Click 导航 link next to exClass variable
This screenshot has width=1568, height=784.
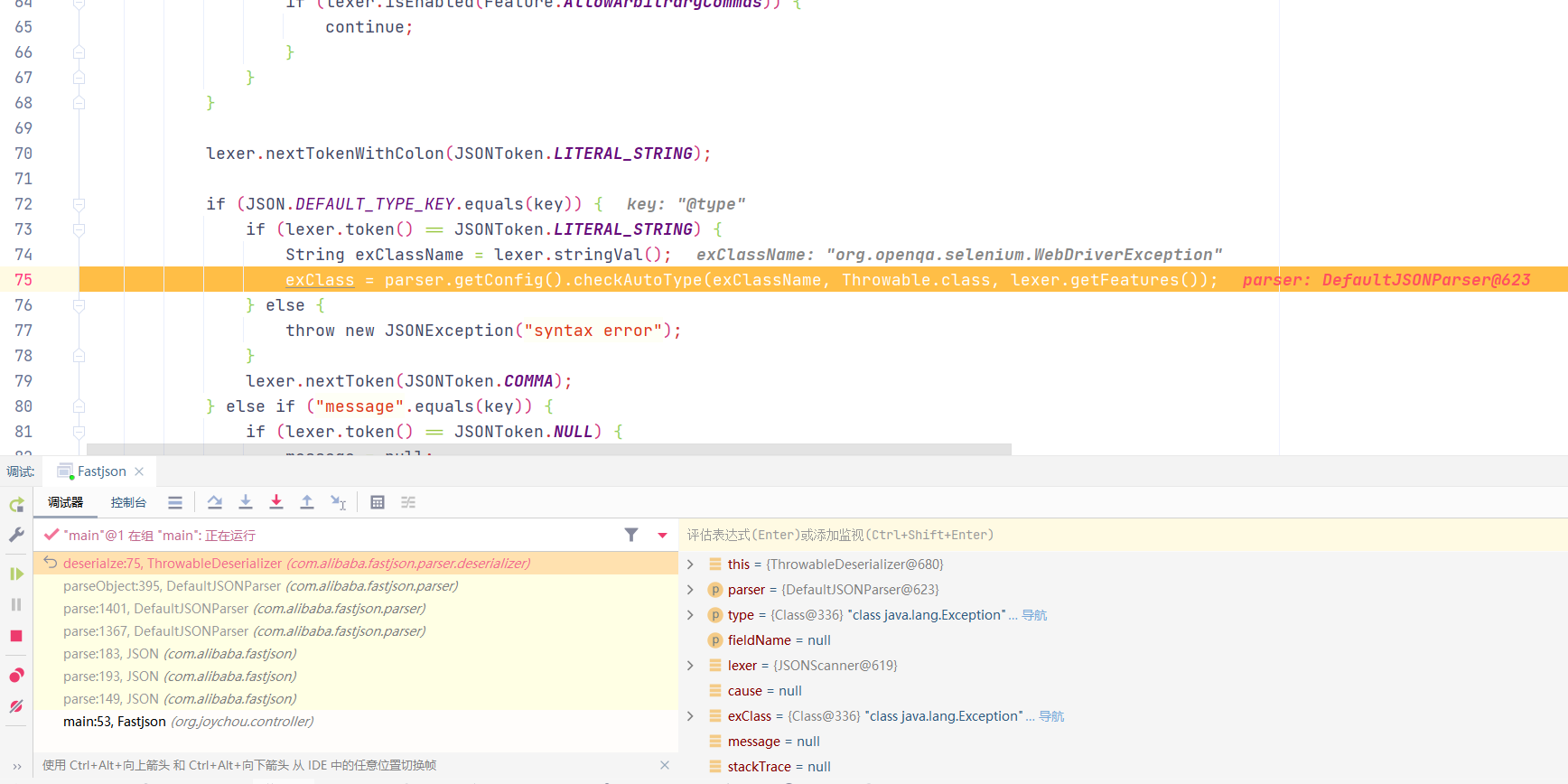pyautogui.click(x=1051, y=716)
